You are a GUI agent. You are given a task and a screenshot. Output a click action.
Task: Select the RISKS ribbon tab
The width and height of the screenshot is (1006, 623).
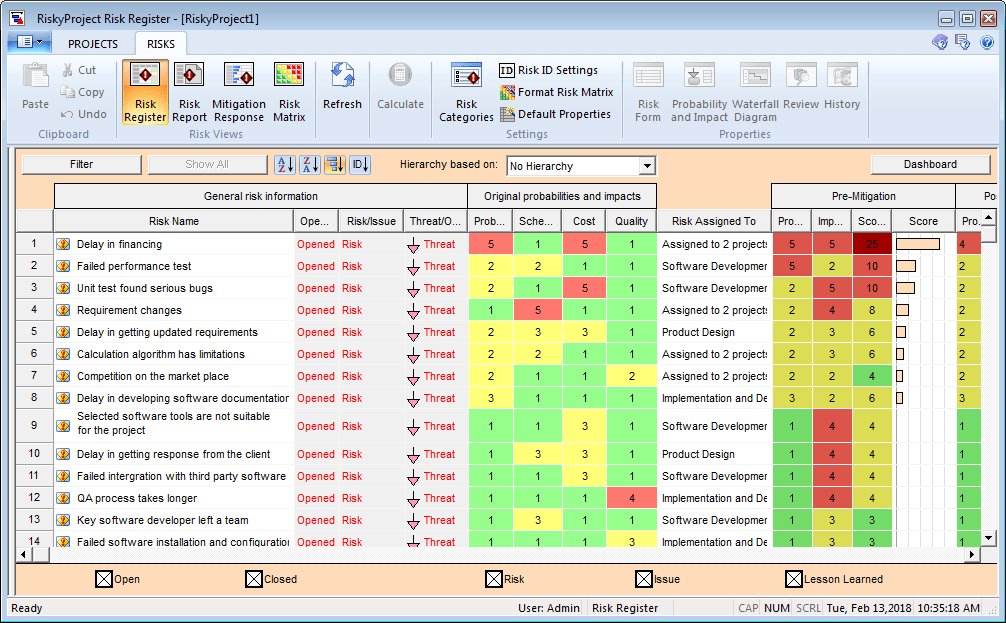pyautogui.click(x=159, y=44)
